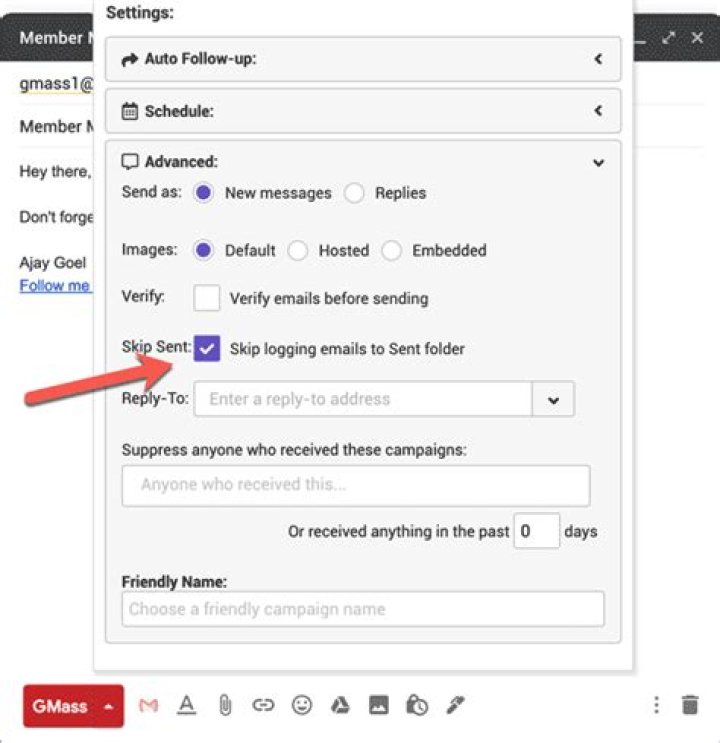
Task: Open the emoji picker
Action: (301, 705)
